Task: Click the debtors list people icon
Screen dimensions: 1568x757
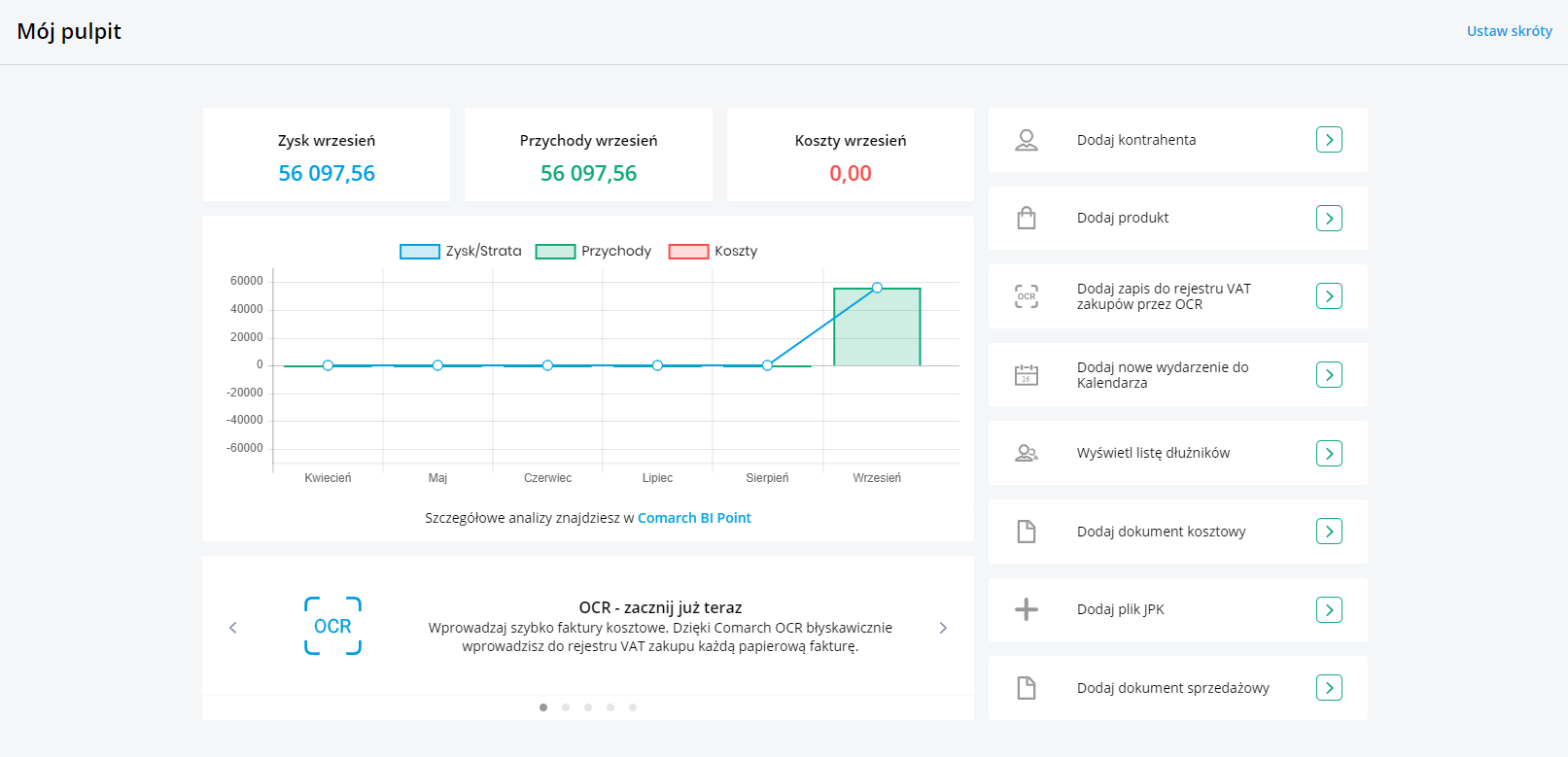Action: point(1026,453)
